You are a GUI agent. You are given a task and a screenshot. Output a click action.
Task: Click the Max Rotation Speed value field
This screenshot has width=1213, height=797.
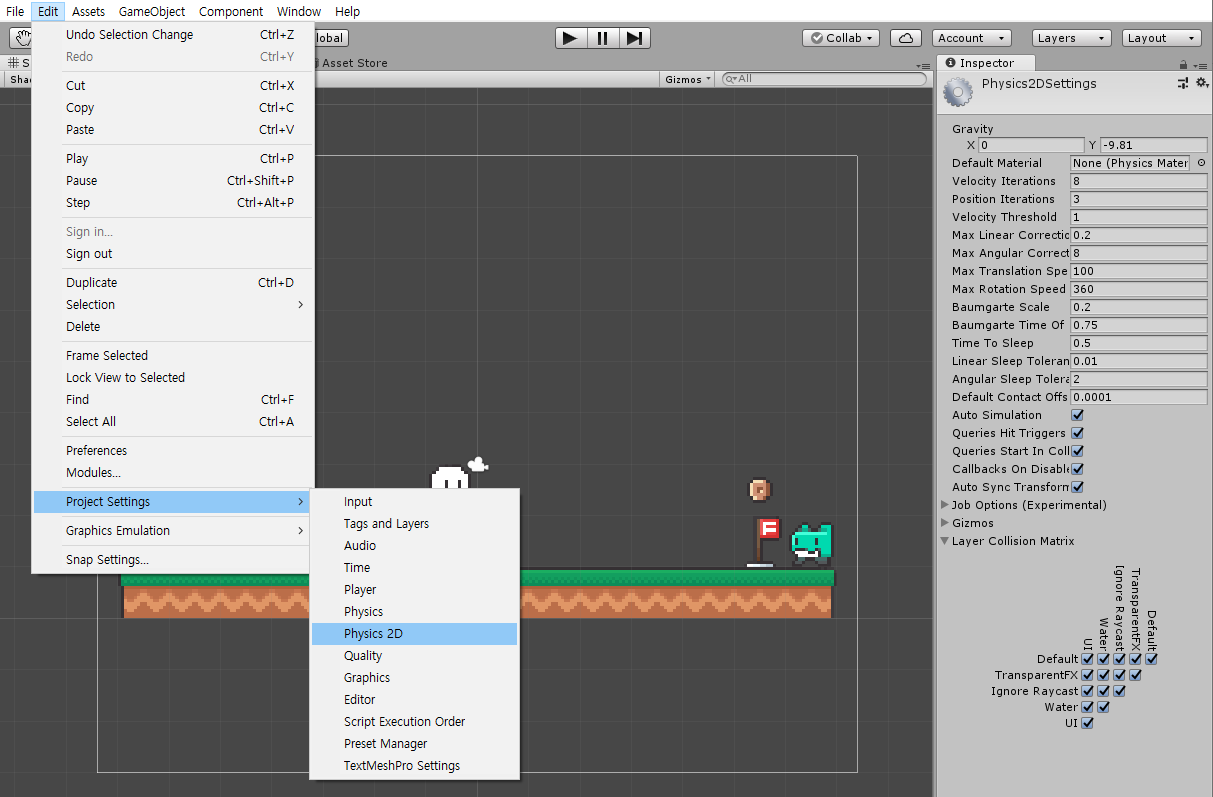click(x=1139, y=289)
